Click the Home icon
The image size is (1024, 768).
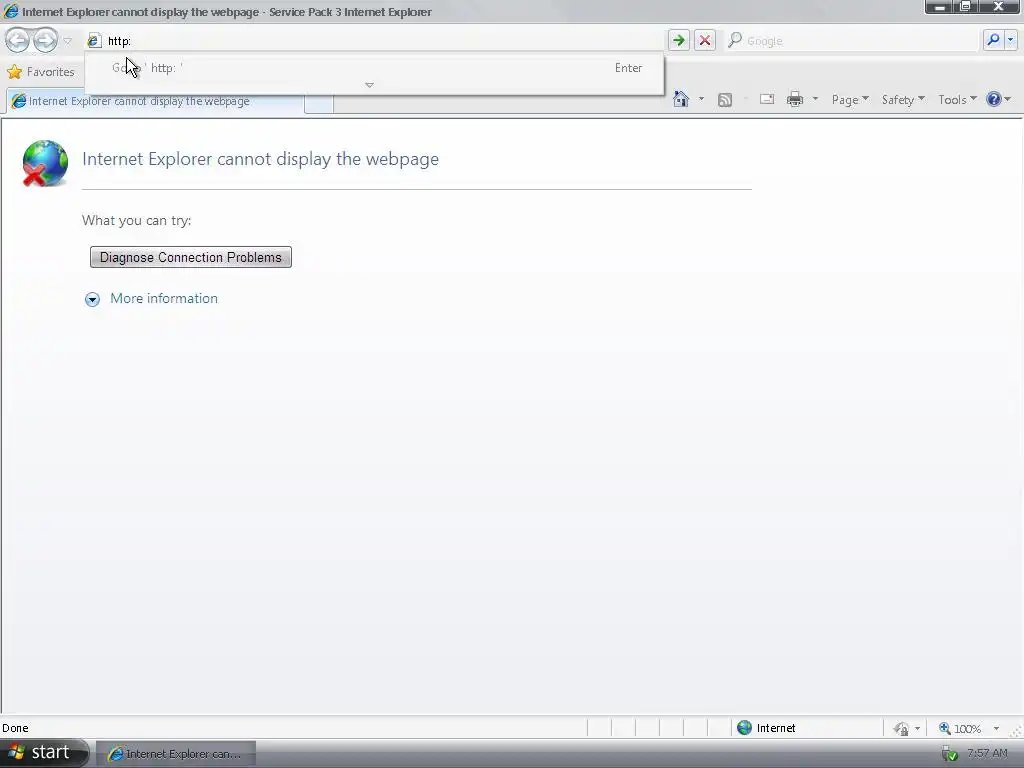(681, 99)
